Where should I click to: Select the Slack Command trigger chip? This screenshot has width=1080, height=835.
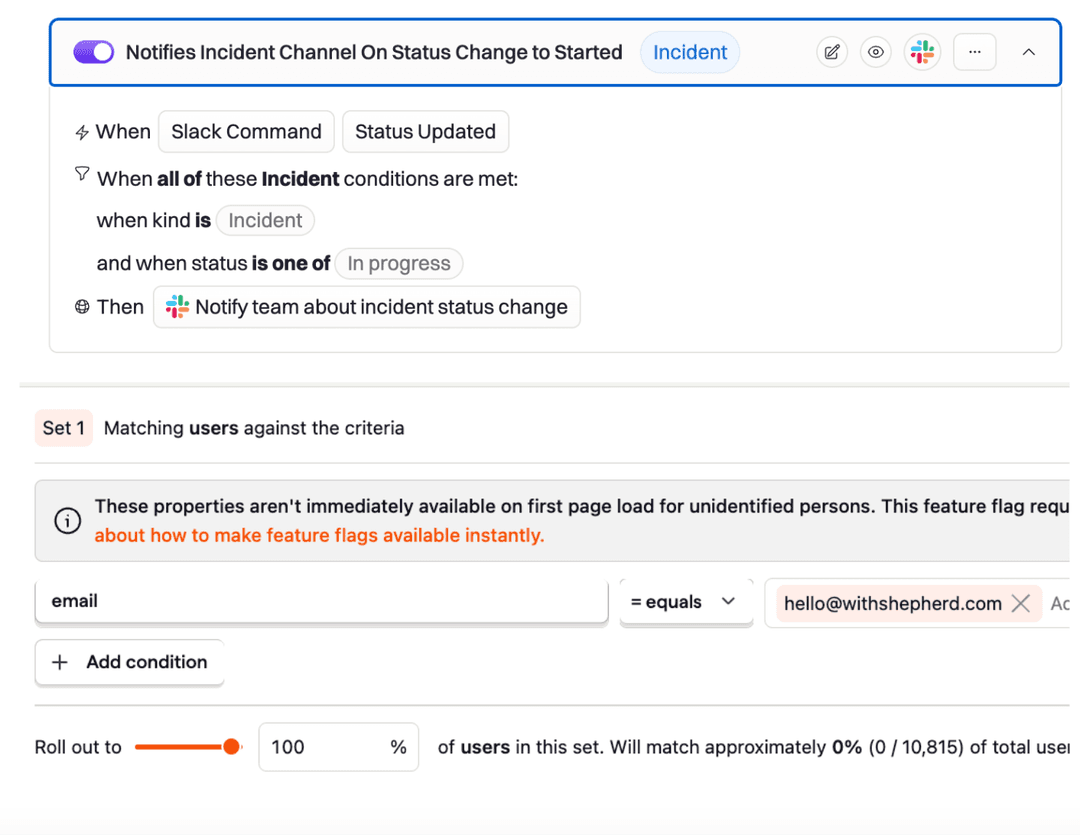(246, 132)
